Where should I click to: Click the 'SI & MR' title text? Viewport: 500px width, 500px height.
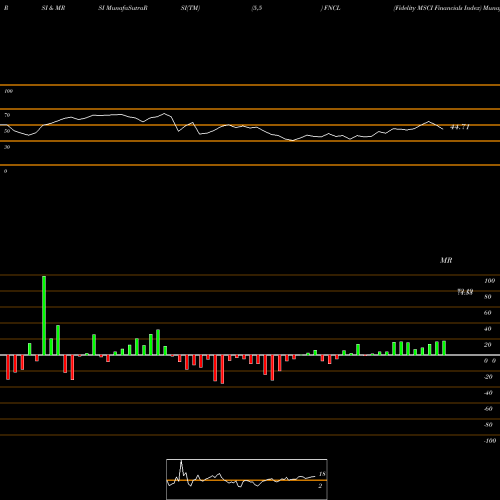[x=53, y=8]
